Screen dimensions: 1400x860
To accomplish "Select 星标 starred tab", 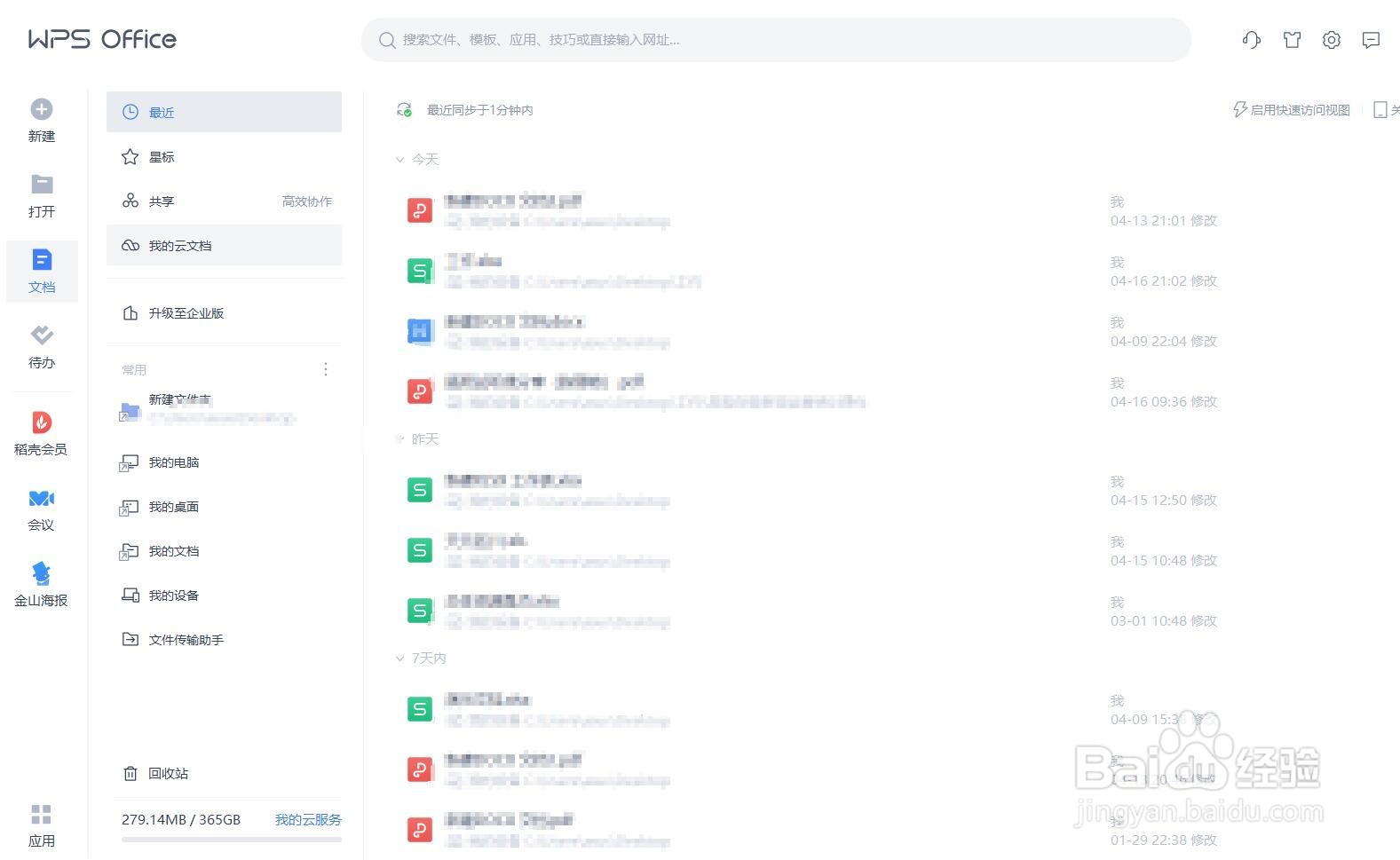I will (224, 156).
